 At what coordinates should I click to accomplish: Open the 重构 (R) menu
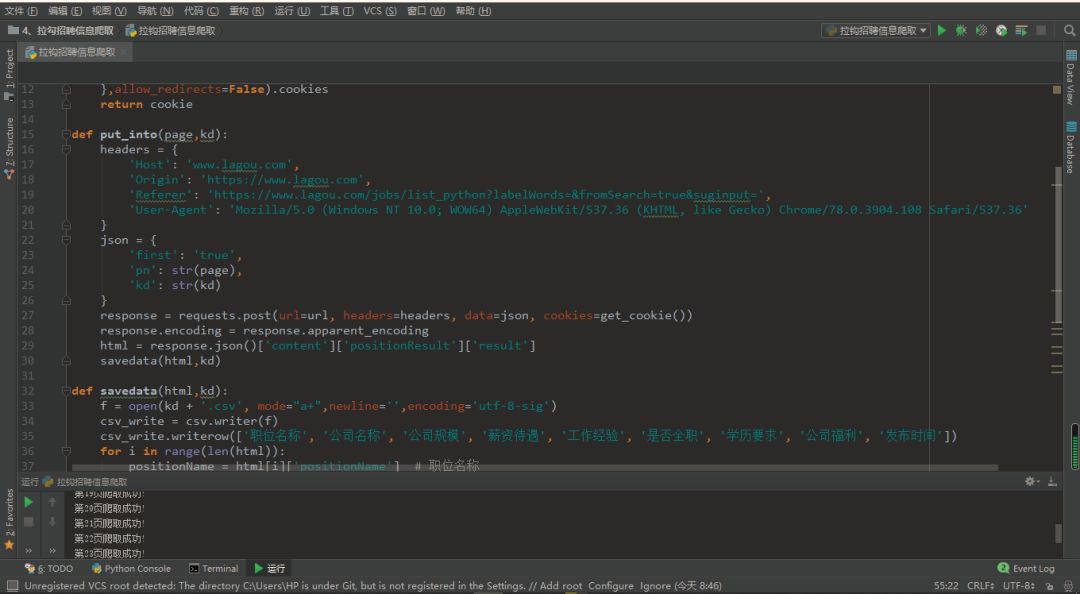pos(246,10)
